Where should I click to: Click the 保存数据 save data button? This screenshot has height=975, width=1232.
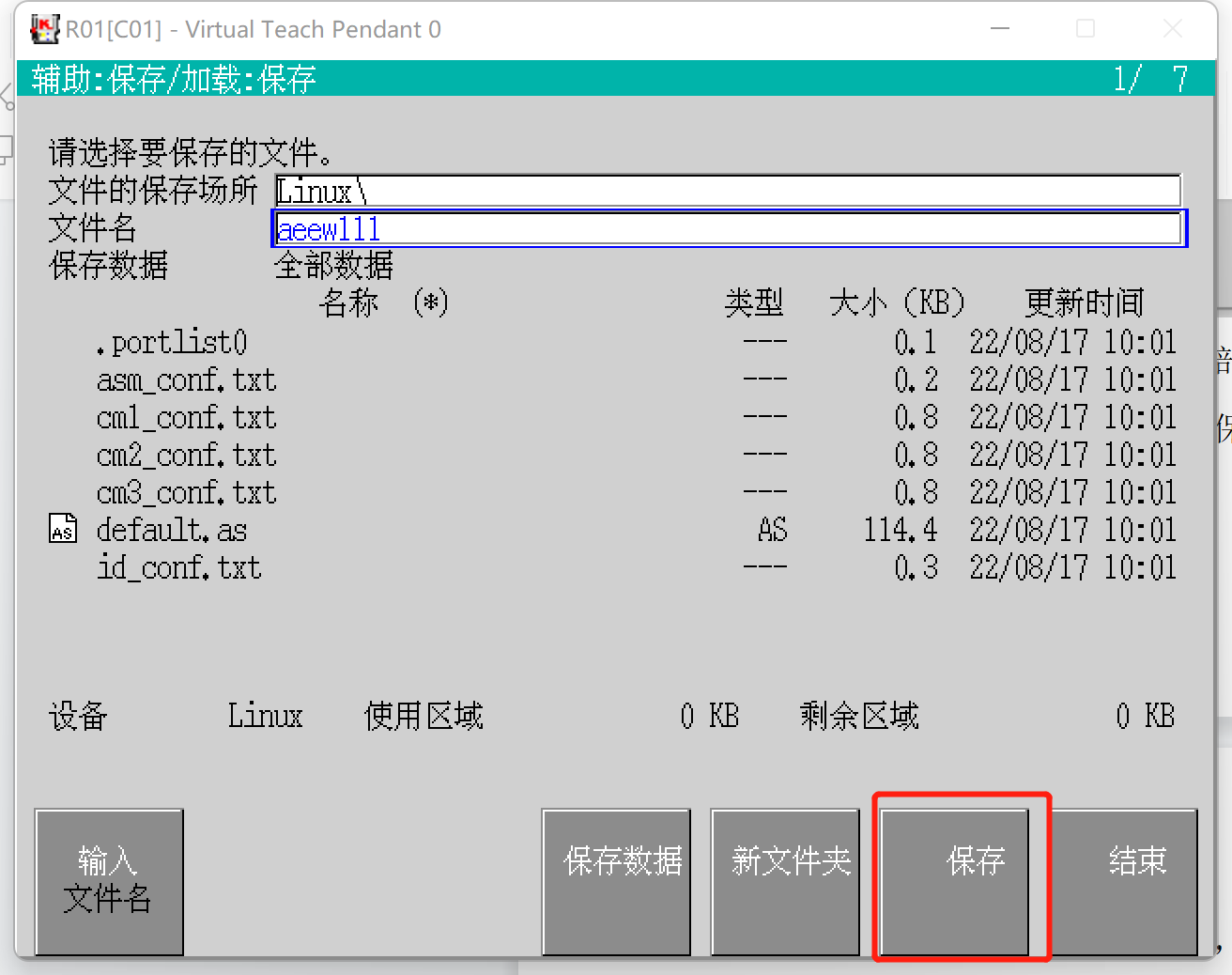tap(616, 881)
